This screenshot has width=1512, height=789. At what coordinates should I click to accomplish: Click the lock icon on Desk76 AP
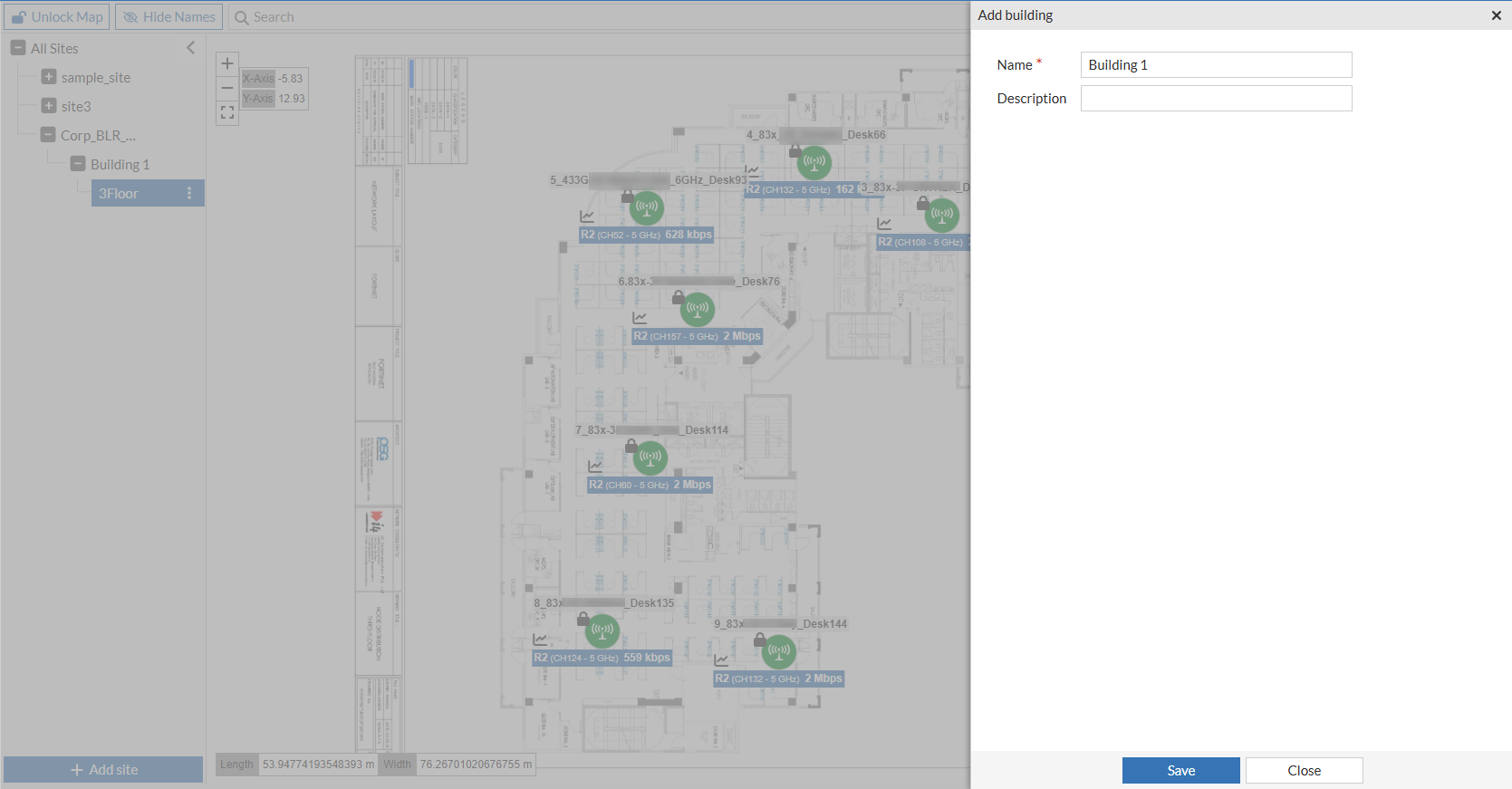coord(679,297)
